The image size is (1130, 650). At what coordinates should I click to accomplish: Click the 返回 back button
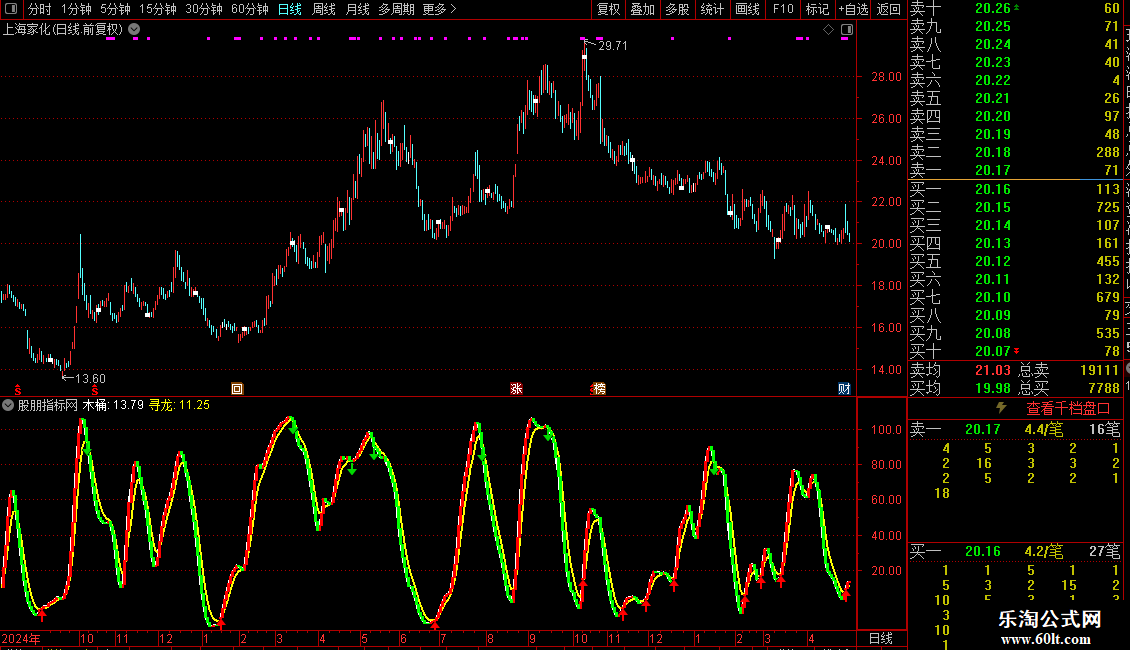tap(889, 9)
